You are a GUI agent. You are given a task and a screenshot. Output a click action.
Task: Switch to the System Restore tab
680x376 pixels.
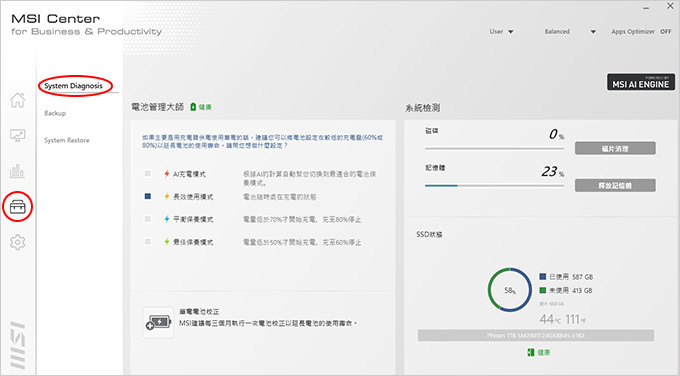pos(67,141)
